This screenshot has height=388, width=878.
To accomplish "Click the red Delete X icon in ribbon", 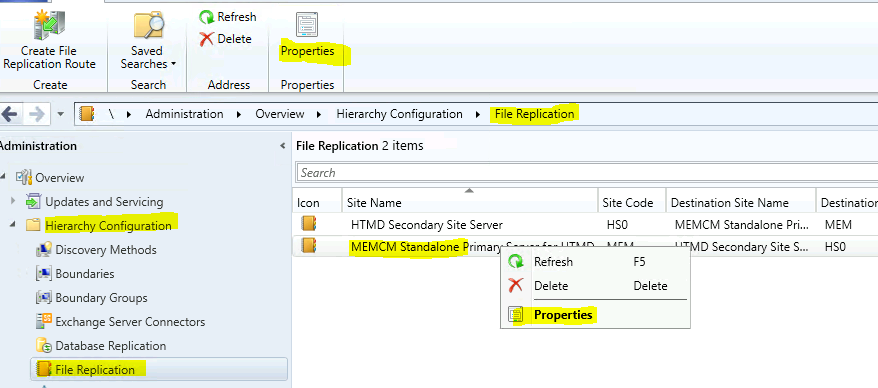I will [x=207, y=39].
